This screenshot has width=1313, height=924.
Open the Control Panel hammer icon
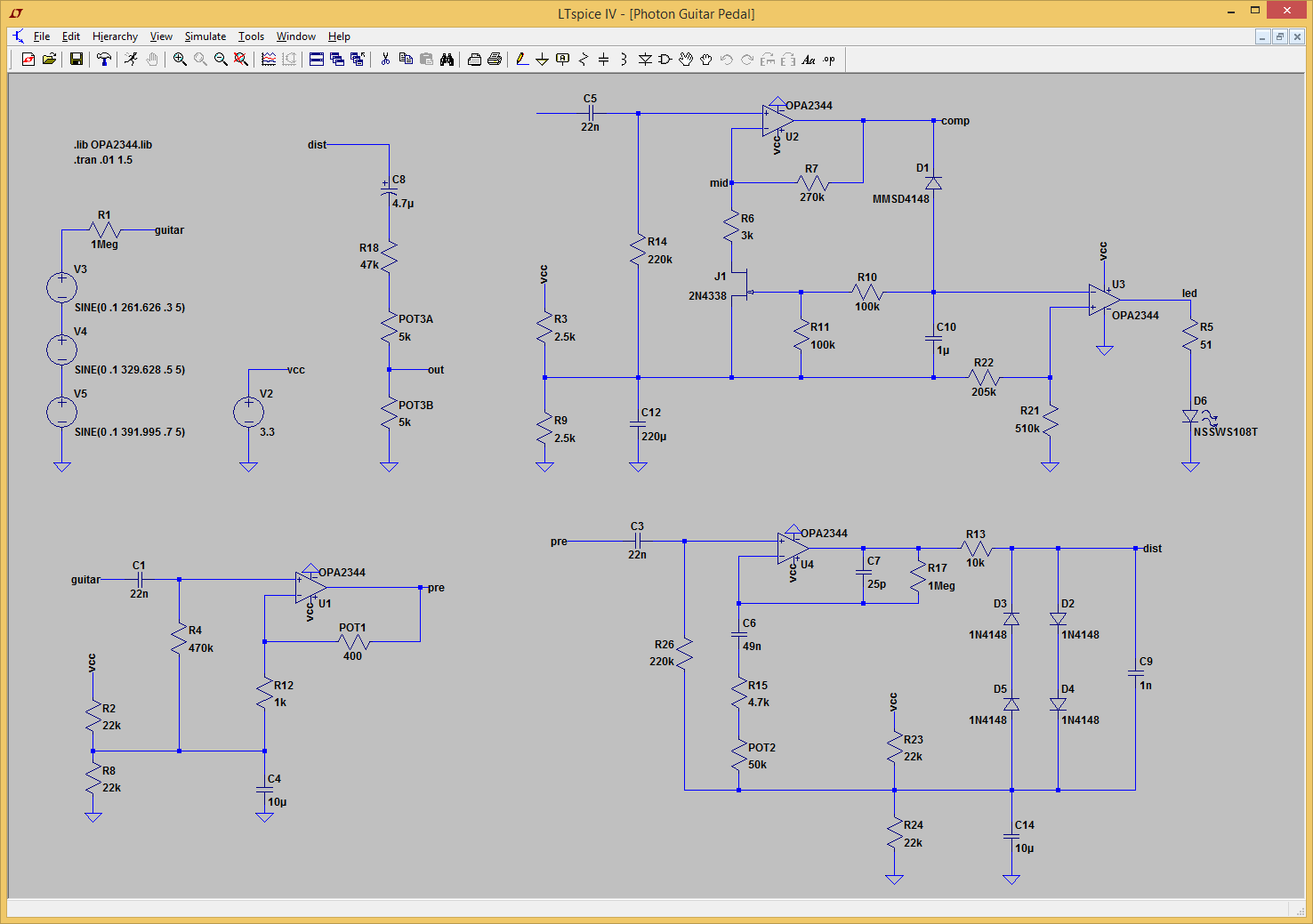(104, 60)
